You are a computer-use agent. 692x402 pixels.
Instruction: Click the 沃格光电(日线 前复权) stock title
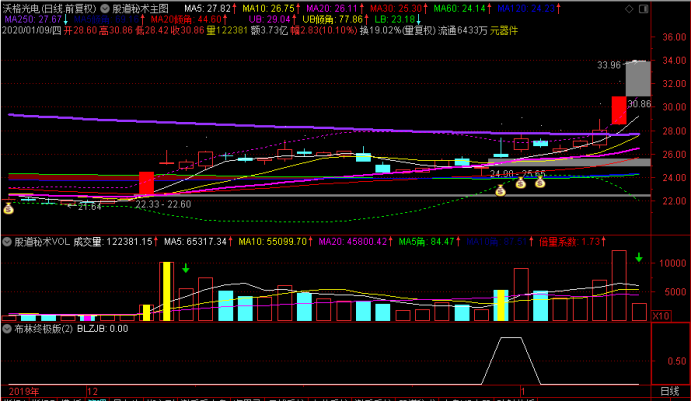click(49, 7)
